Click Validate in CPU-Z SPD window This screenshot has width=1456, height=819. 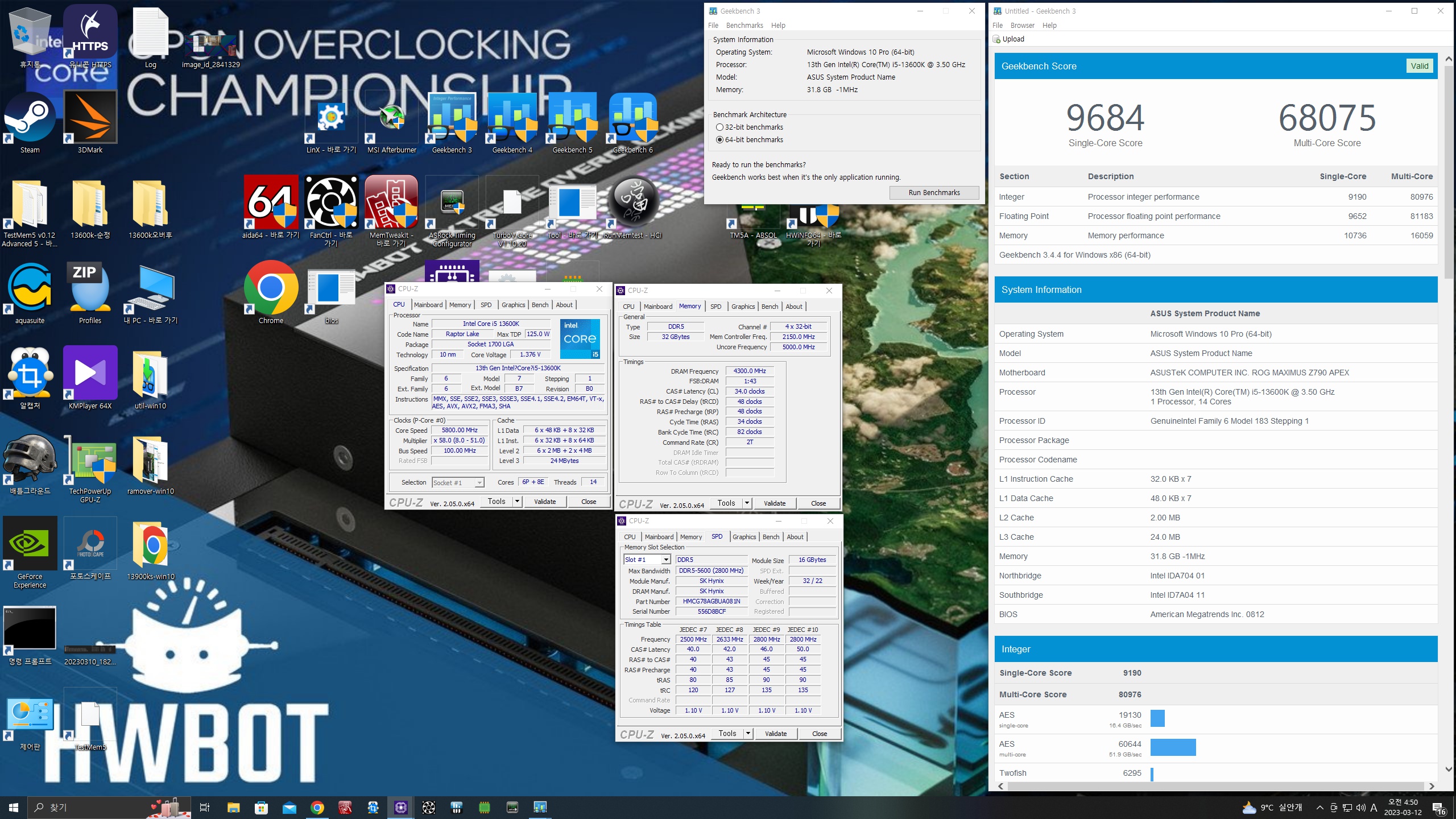[x=776, y=734]
